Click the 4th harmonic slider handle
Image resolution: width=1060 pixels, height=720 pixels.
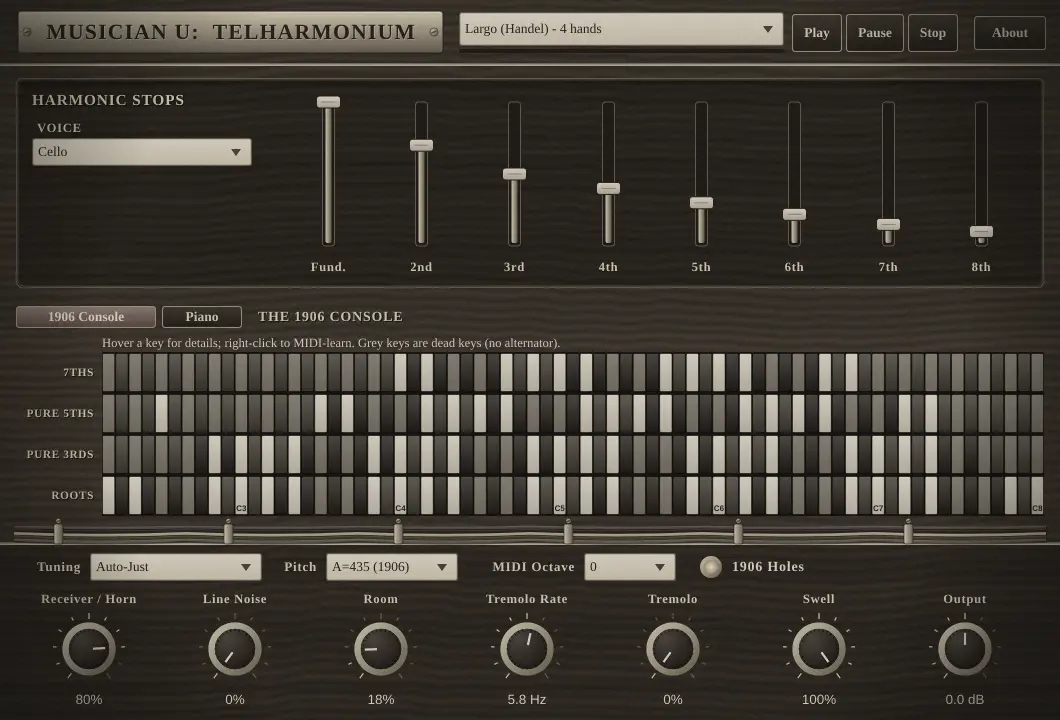608,189
